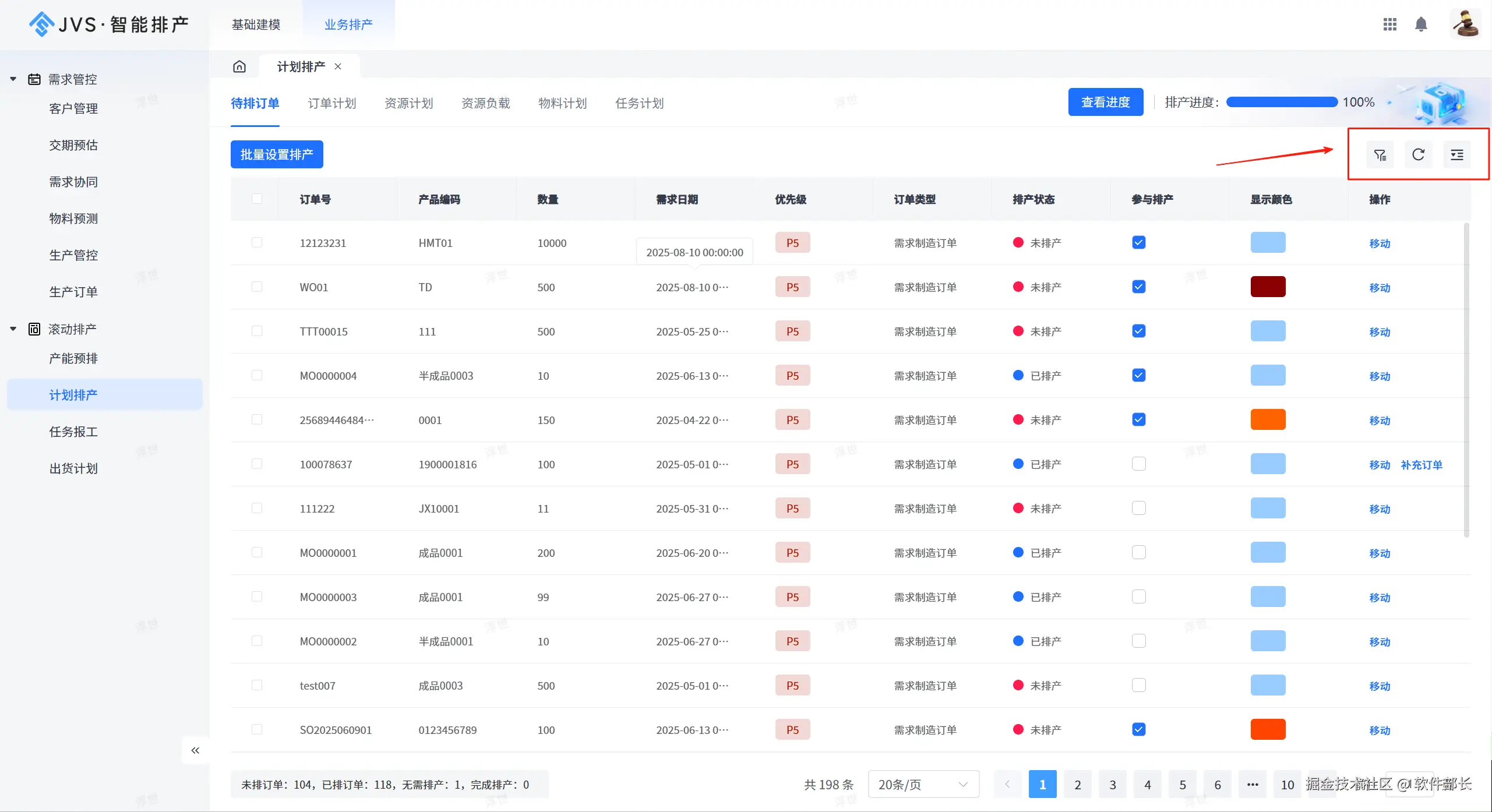Click the 批量设置排产 button
The height and width of the screenshot is (812, 1492).
(x=277, y=154)
